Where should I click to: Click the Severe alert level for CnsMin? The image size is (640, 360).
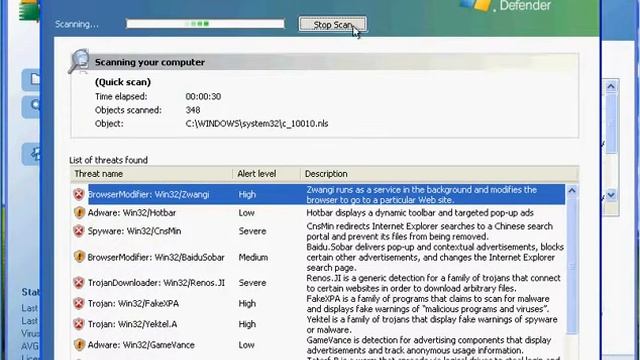[x=252, y=231]
